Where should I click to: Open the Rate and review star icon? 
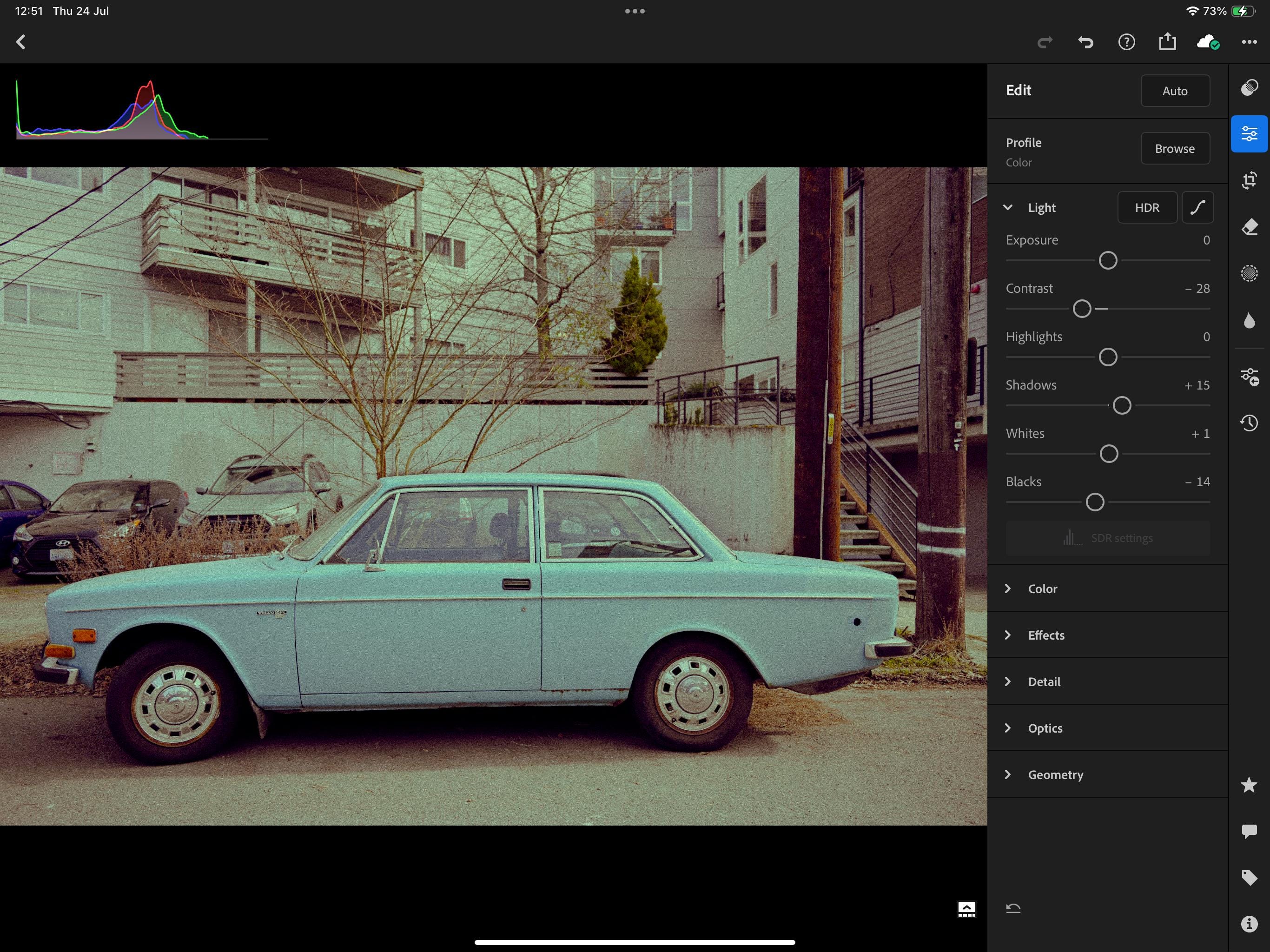pyautogui.click(x=1250, y=785)
